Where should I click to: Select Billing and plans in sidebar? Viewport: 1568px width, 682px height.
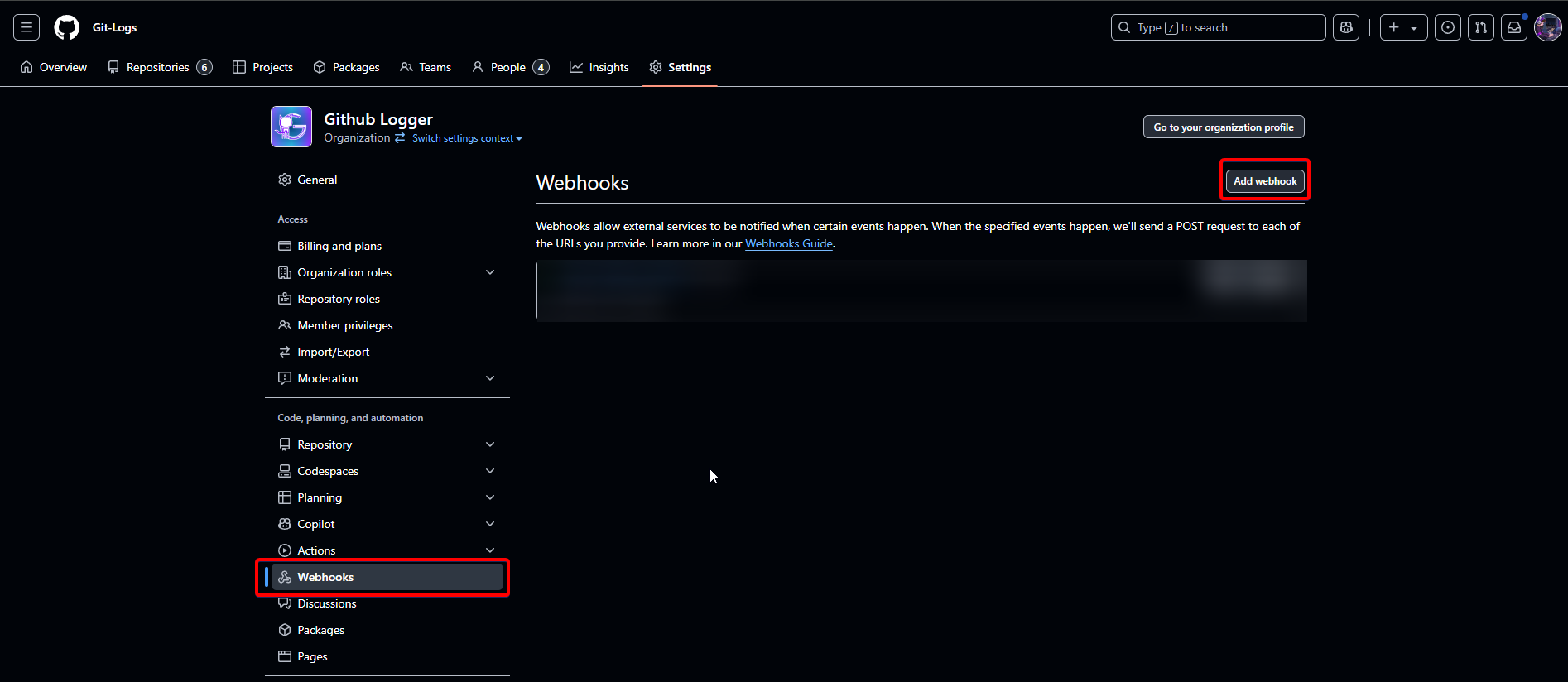click(339, 246)
